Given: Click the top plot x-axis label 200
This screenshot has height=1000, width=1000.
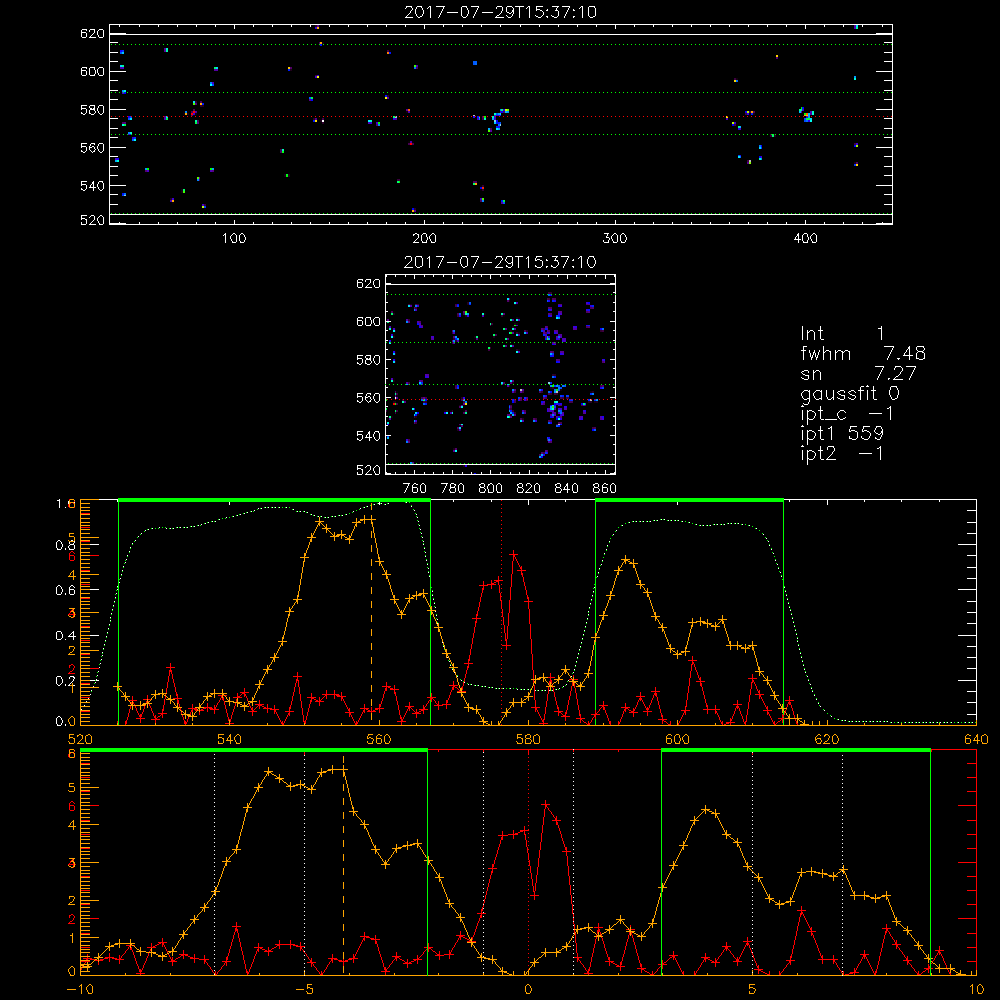Looking at the screenshot, I should tap(424, 239).
